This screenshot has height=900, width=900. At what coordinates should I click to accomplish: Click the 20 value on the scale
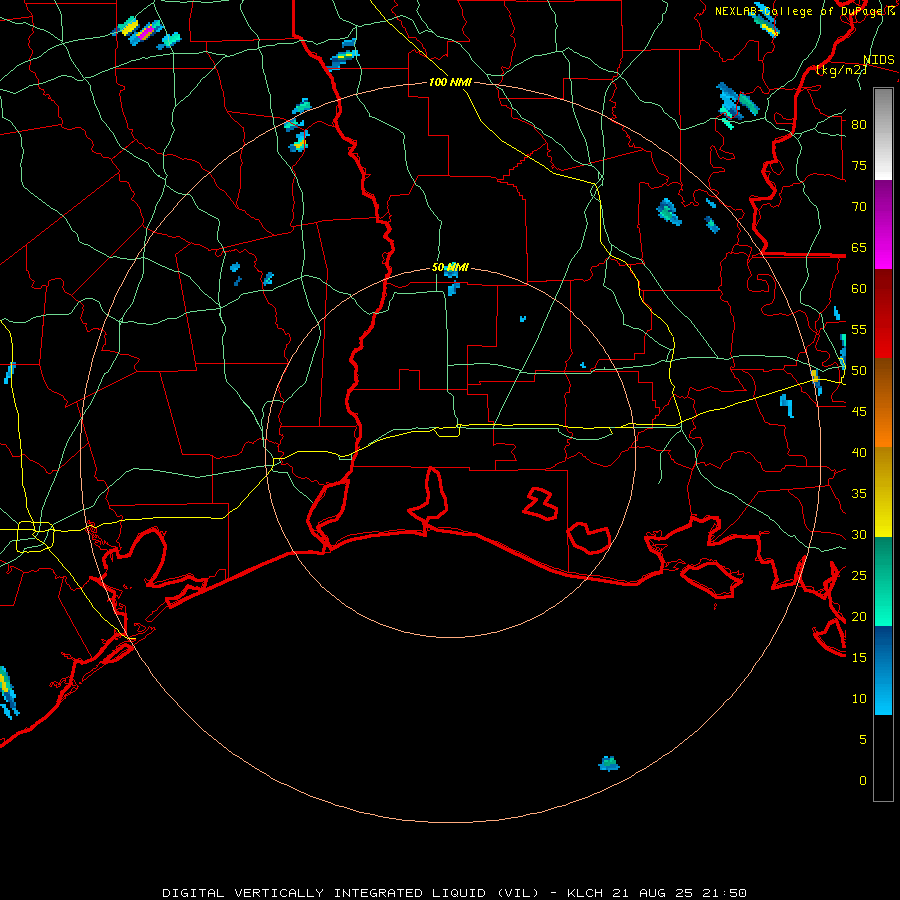point(859,616)
